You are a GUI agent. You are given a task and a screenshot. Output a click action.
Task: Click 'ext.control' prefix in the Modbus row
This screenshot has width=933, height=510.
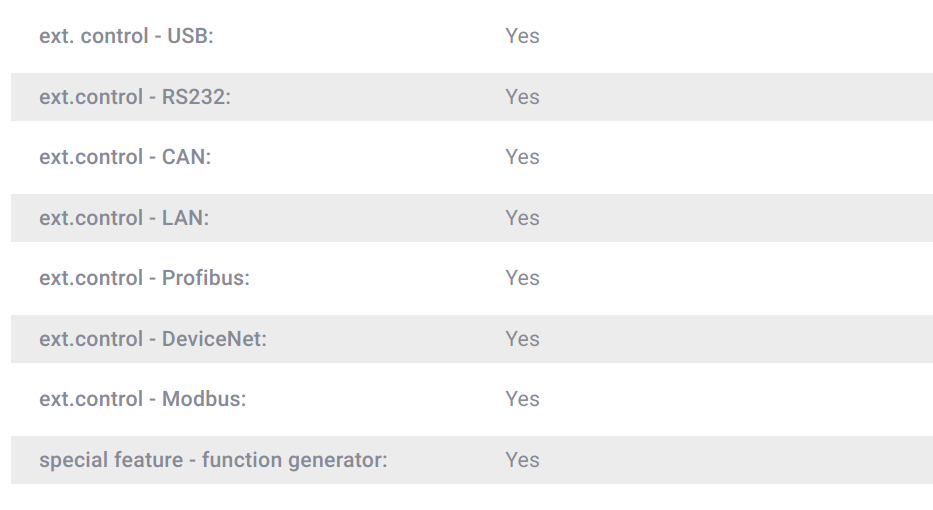91,399
